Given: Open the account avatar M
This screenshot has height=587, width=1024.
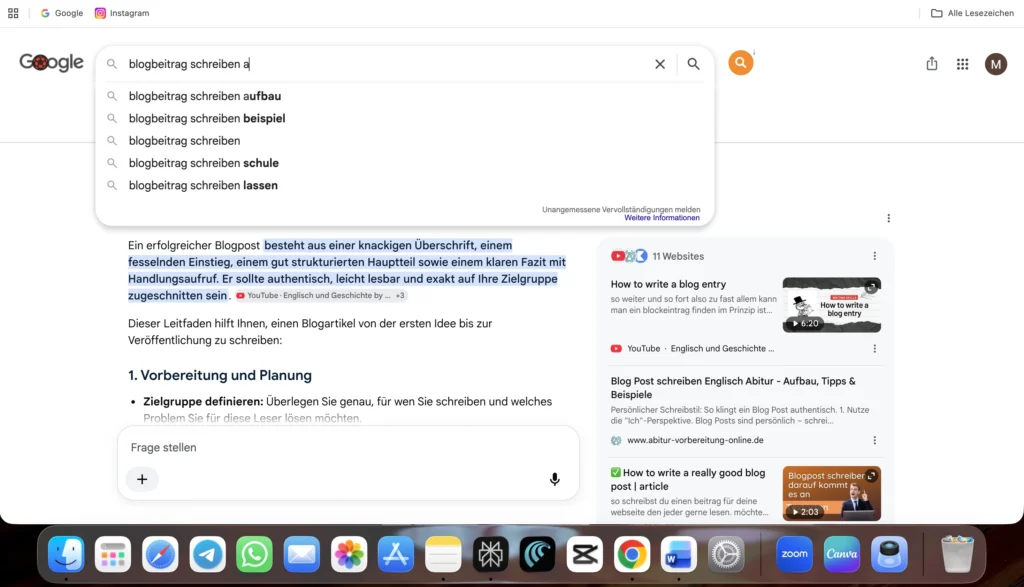Looking at the screenshot, I should 996,64.
